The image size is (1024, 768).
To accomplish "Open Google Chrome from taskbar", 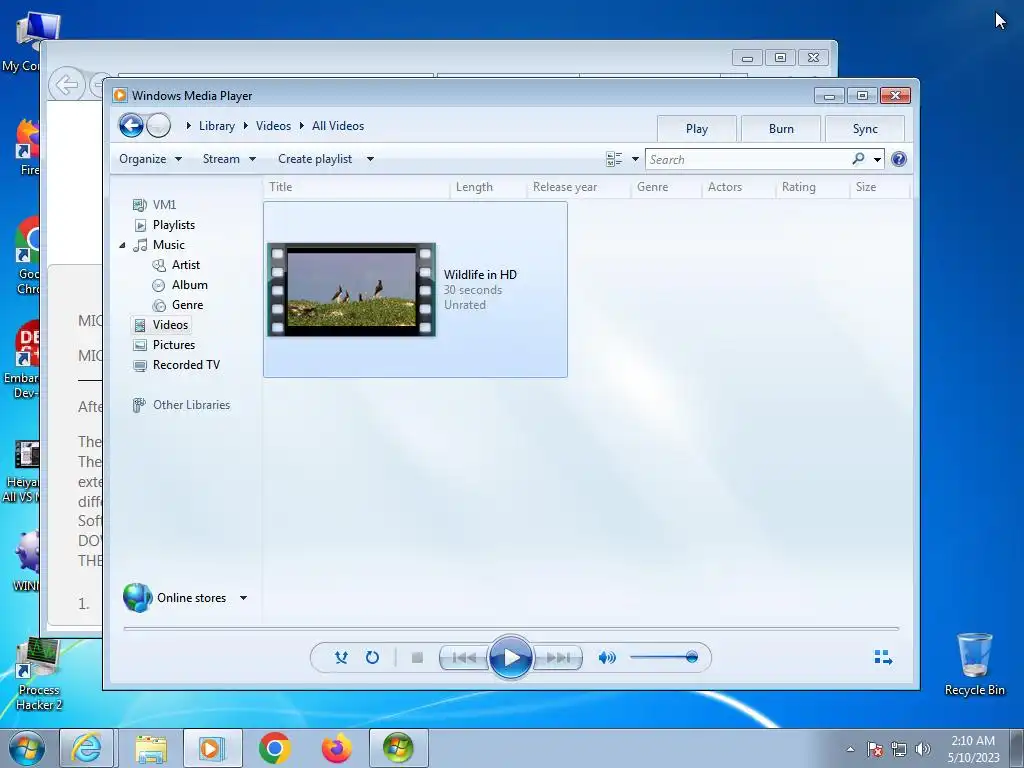I will (x=274, y=748).
